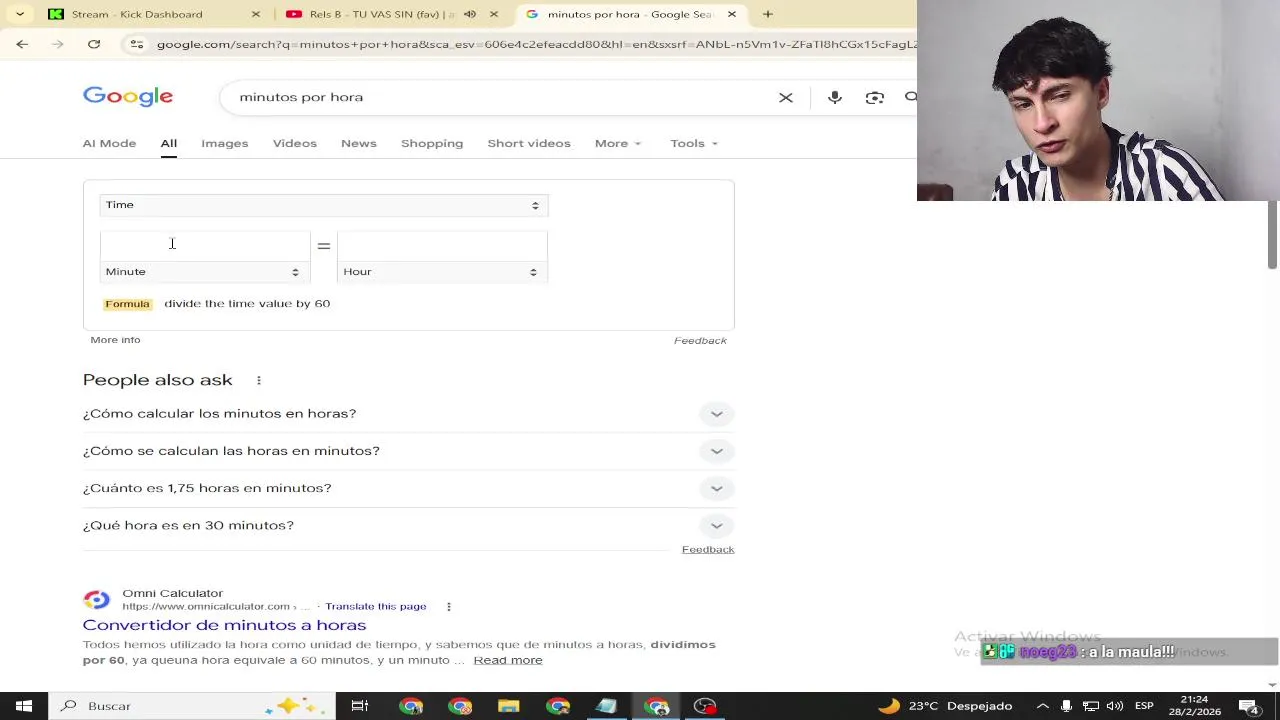Search by image using the lens icon
The height and width of the screenshot is (720, 1280).
click(875, 97)
